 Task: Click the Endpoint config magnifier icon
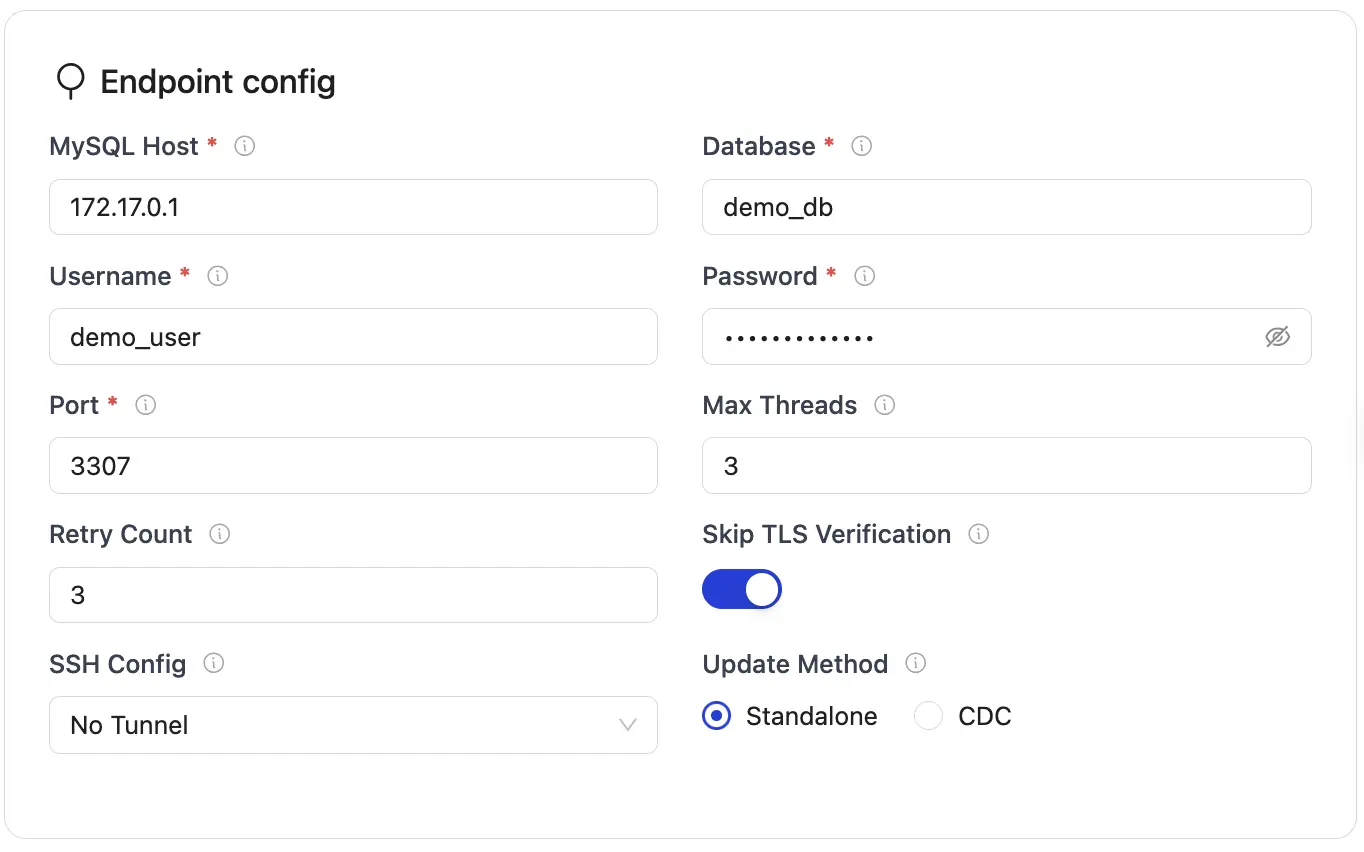tap(70, 81)
